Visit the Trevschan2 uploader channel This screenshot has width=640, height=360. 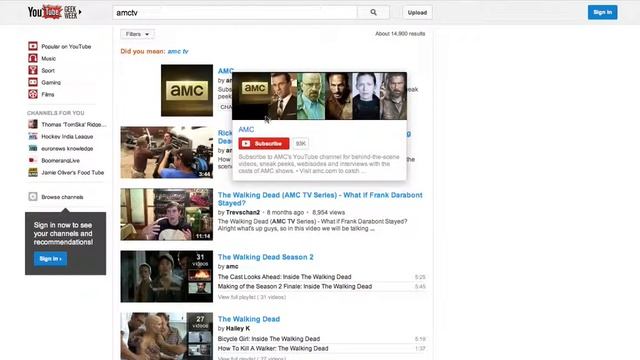243,212
